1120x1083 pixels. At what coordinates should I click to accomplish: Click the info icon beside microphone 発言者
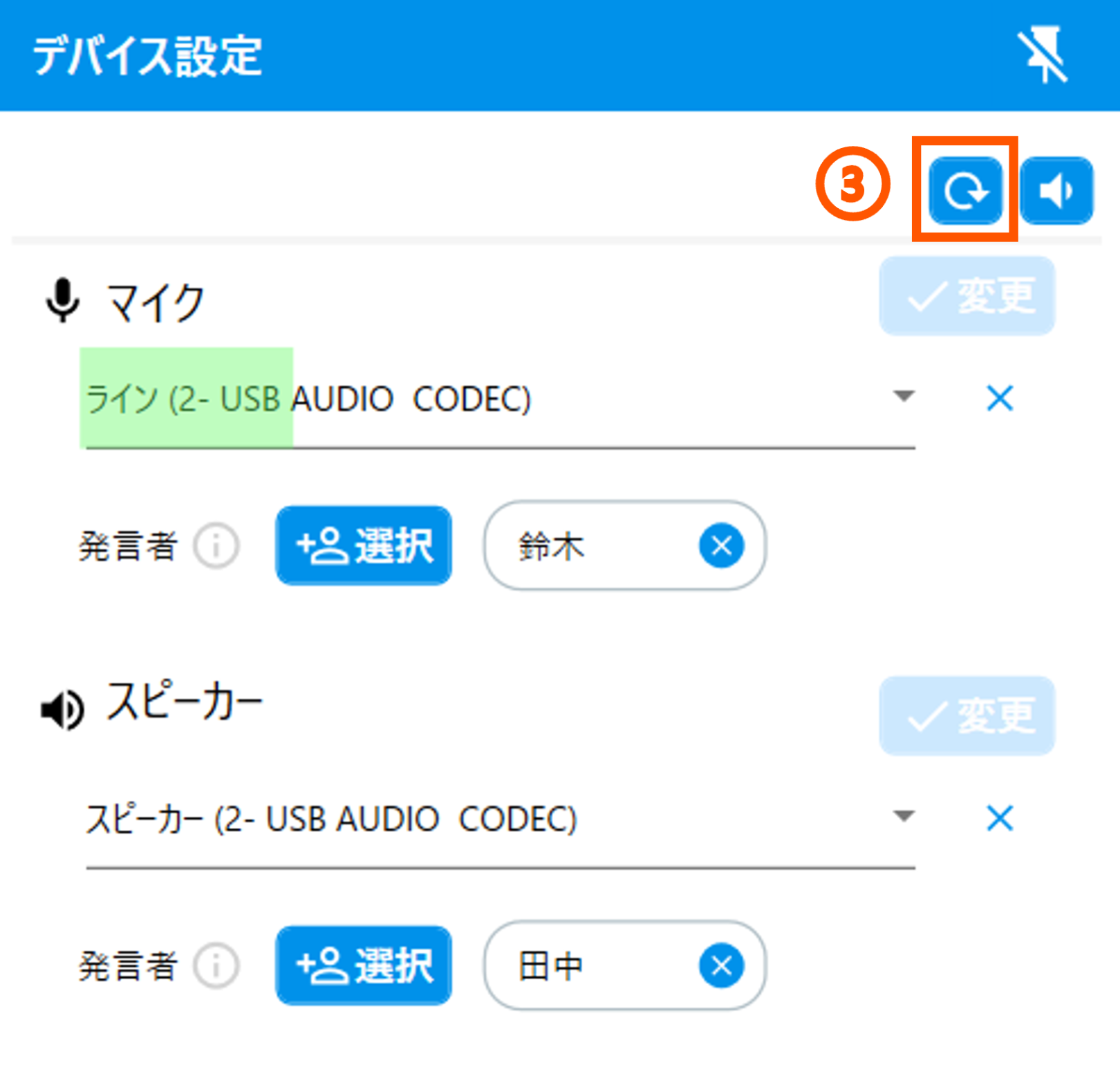coord(216,546)
